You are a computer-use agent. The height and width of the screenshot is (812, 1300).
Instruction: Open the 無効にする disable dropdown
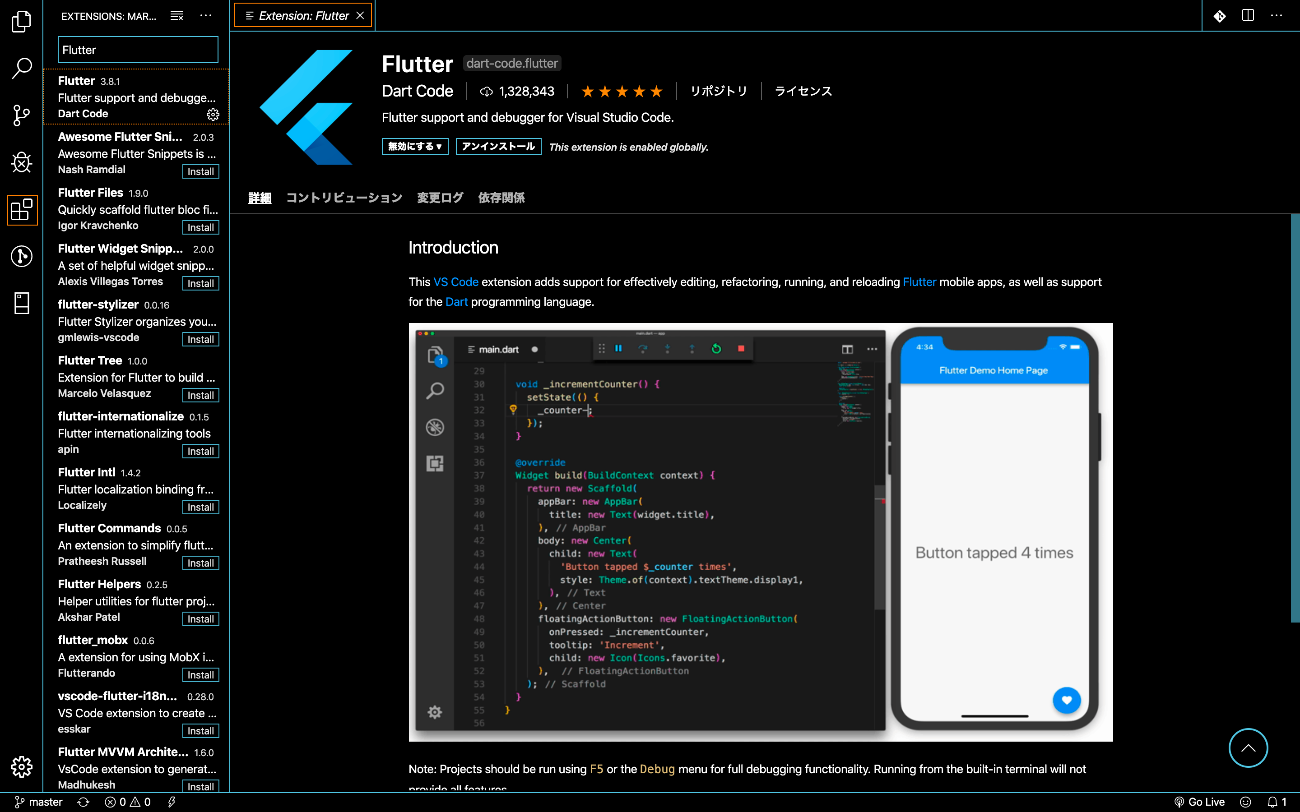[x=415, y=146]
